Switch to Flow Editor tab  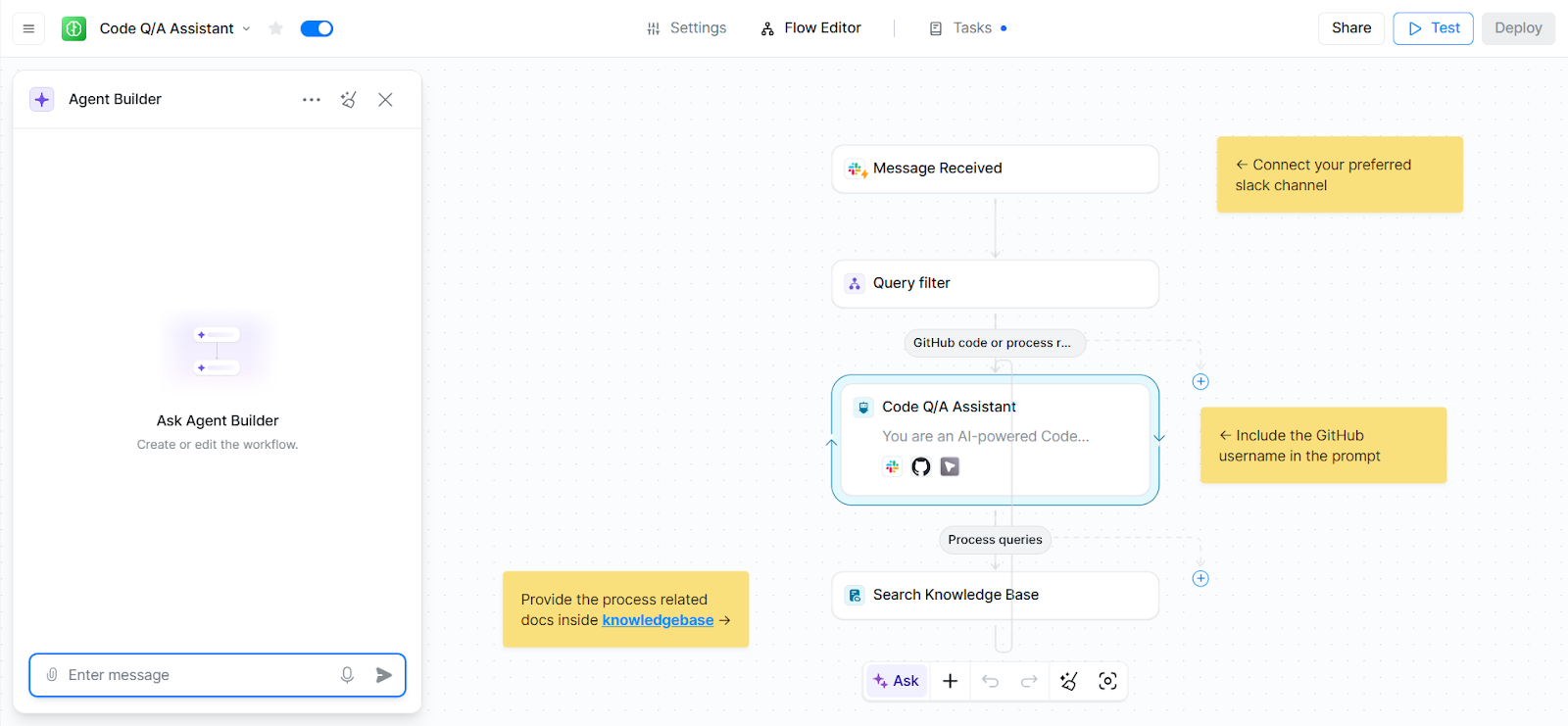(x=811, y=28)
